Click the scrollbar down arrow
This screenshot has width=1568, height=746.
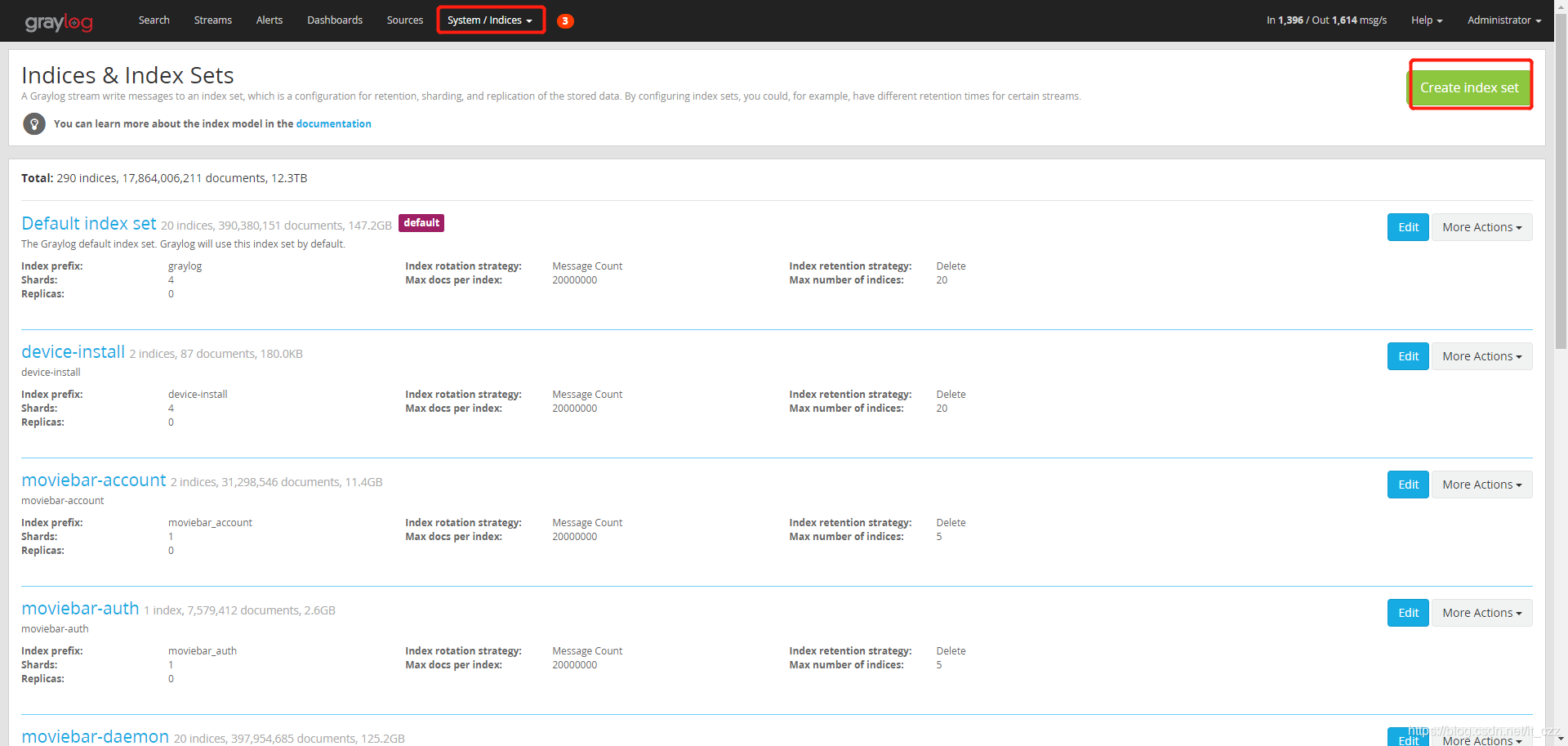tap(1561, 739)
